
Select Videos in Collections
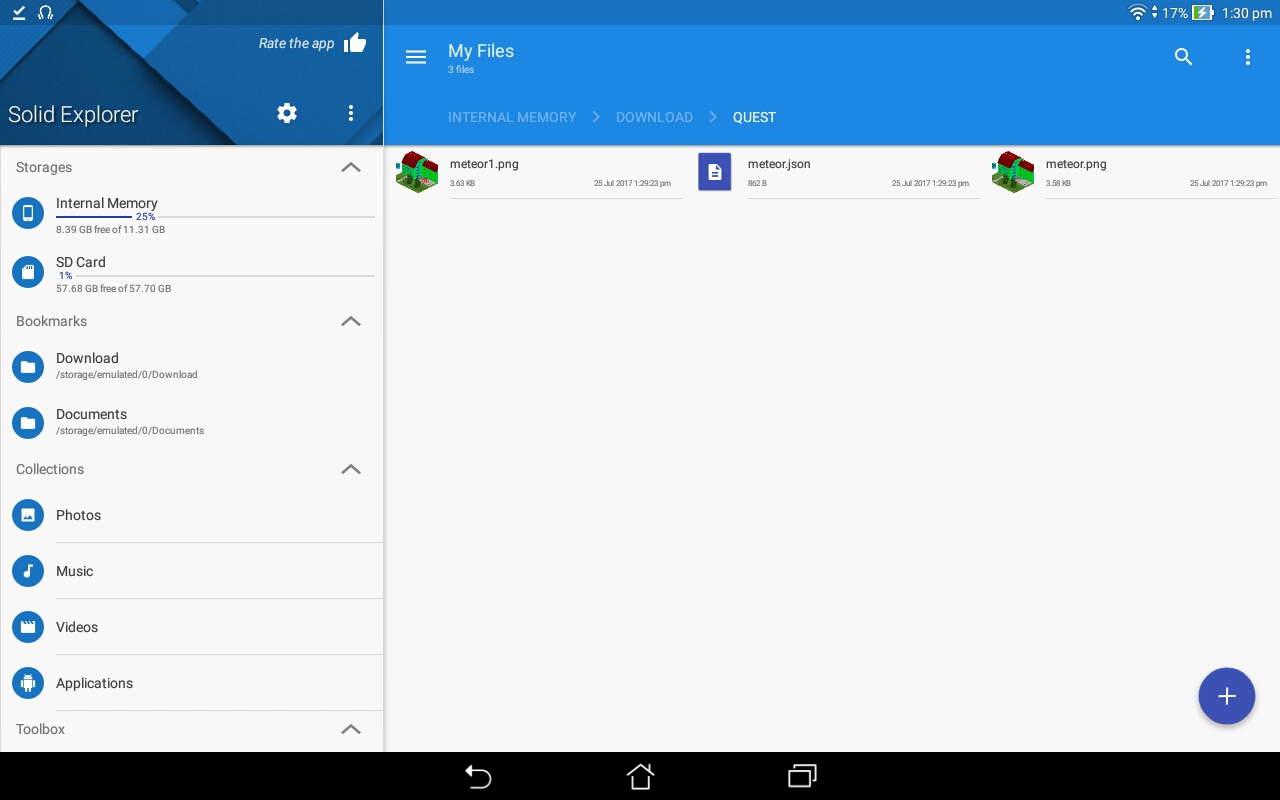(77, 627)
